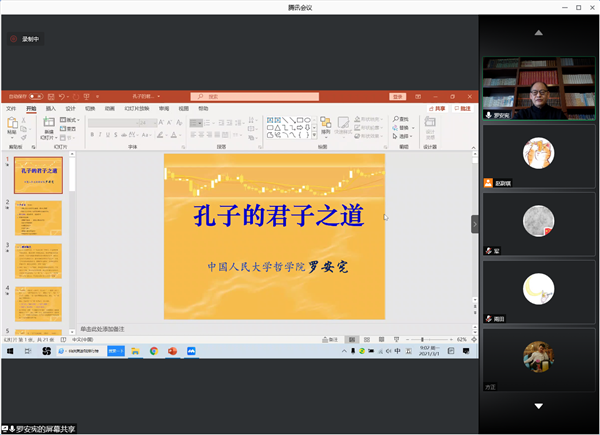600x435 pixels.
Task: Click the 录制中 recording indicator
Action: point(30,39)
